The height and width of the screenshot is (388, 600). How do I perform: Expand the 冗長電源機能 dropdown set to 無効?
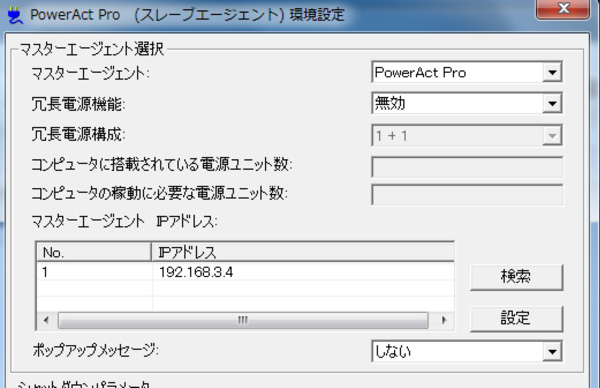pyautogui.click(x=467, y=103)
